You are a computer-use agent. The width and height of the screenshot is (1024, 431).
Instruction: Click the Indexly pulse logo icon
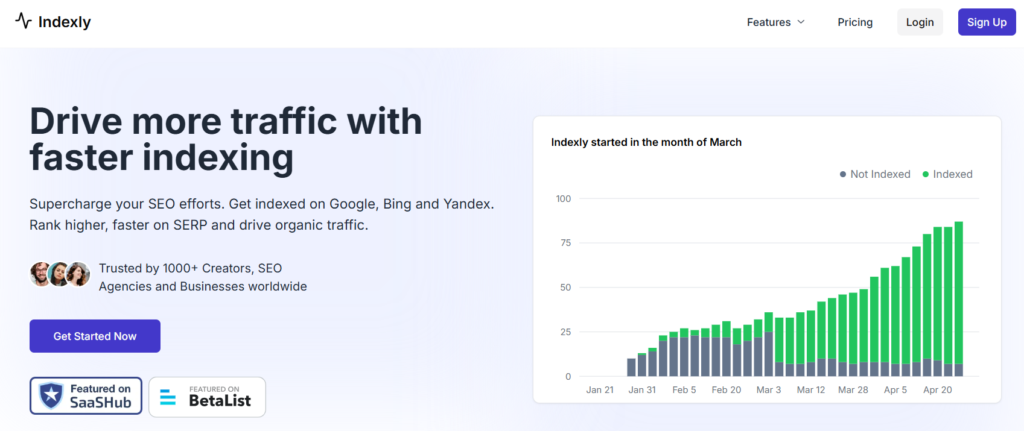click(24, 22)
